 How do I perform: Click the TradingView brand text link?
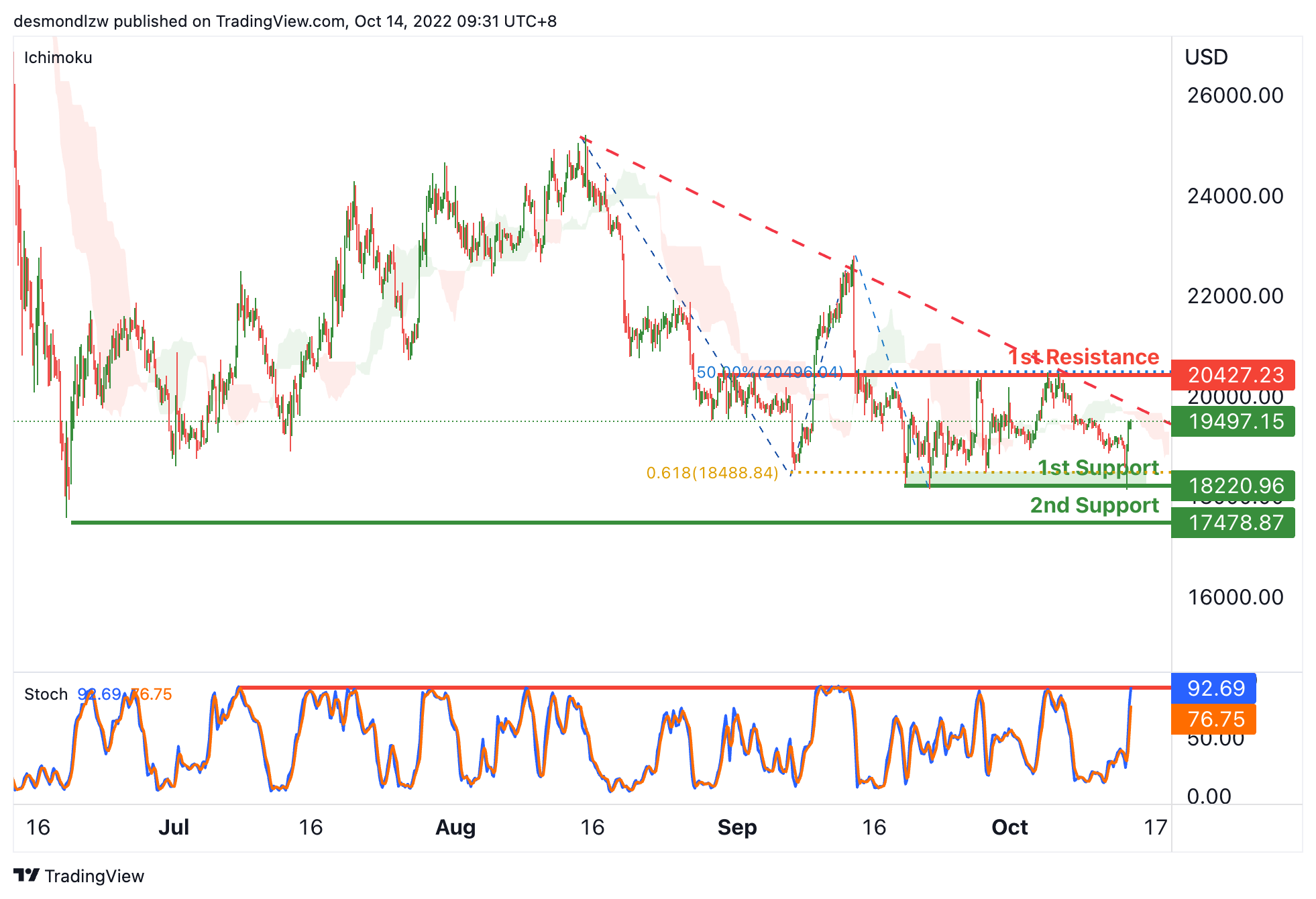95,876
